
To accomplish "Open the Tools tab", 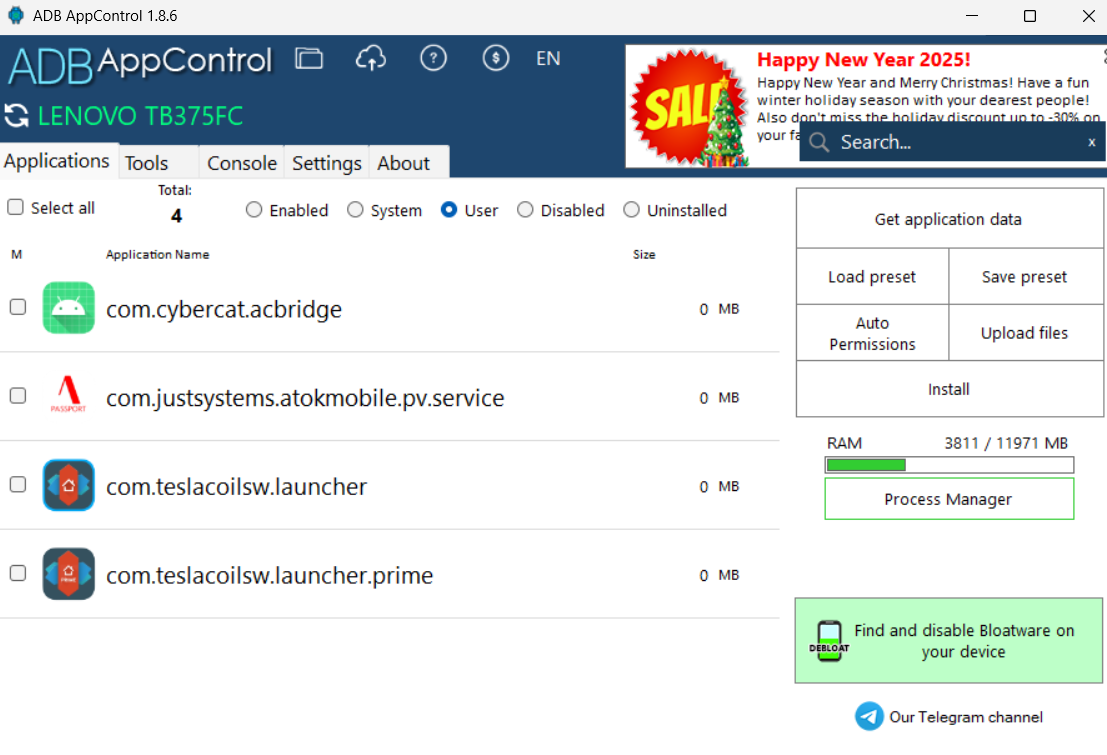I will pos(159,162).
